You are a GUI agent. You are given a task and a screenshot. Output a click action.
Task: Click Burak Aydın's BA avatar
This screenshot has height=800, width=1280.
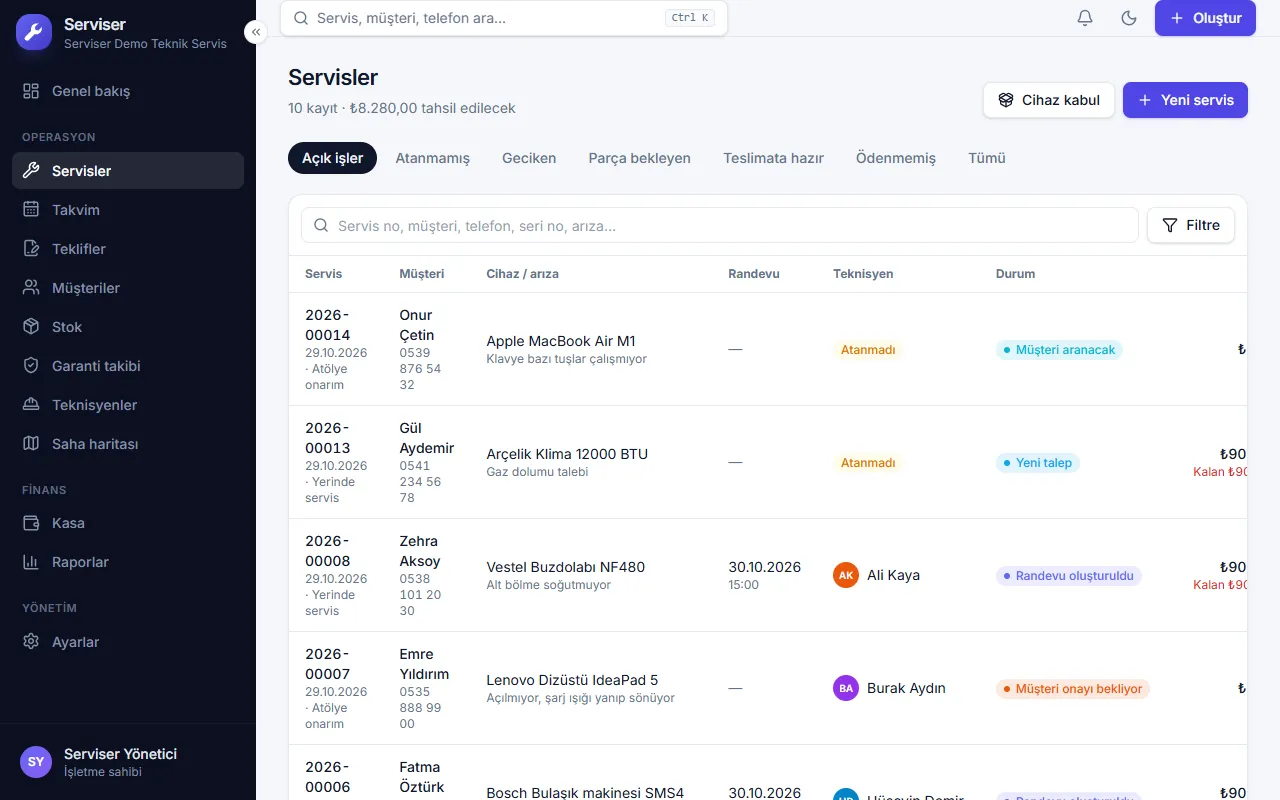tap(846, 688)
